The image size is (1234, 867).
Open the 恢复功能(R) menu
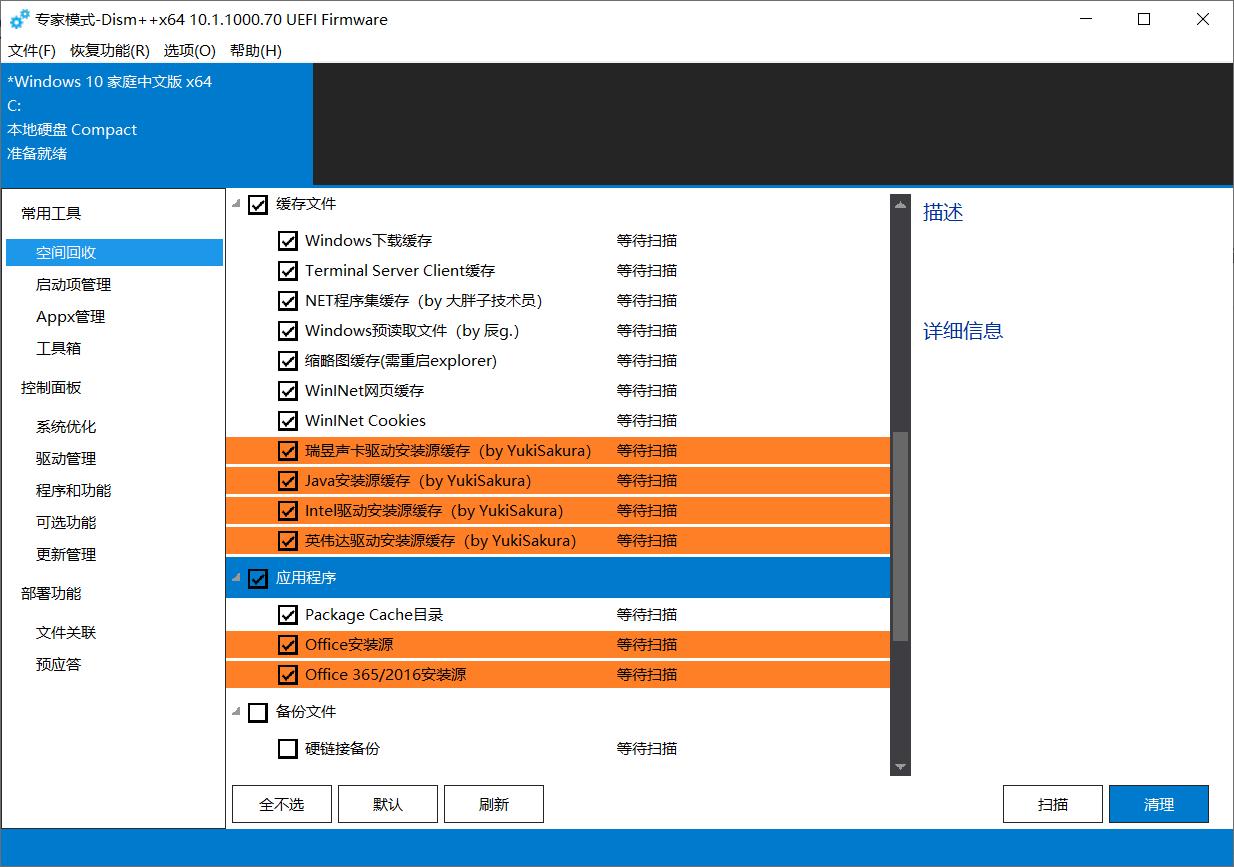pos(110,51)
